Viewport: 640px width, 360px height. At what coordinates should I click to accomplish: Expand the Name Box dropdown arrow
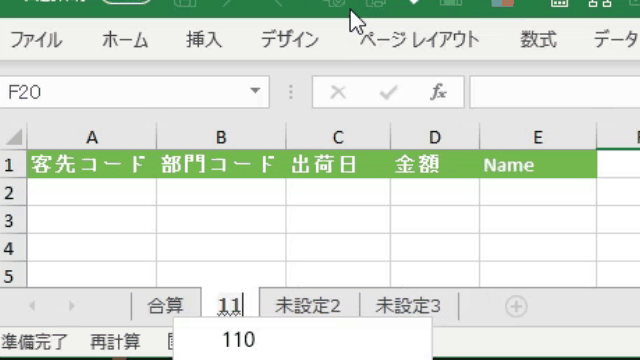point(256,91)
